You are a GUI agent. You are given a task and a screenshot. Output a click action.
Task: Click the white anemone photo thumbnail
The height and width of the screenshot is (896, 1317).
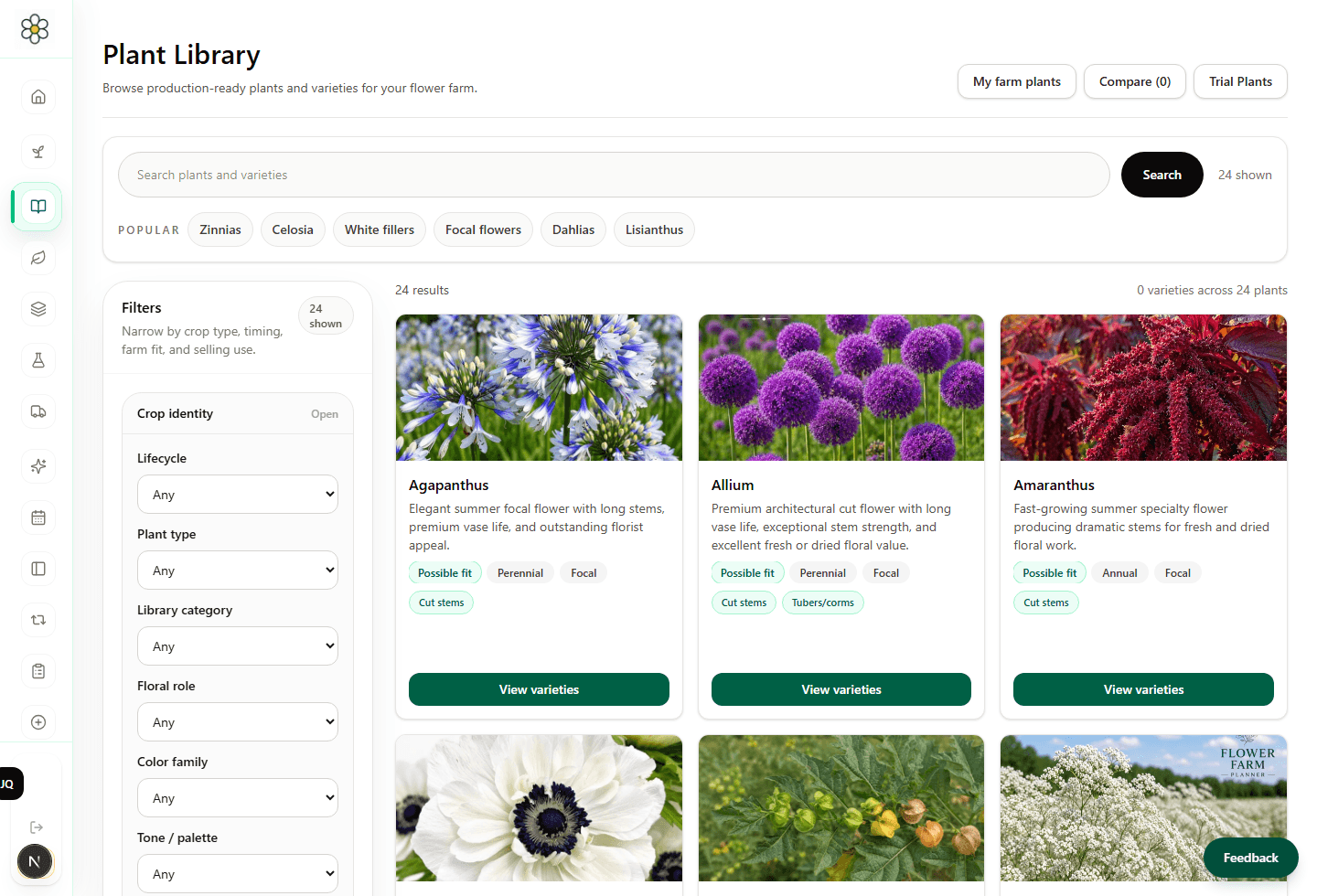(539, 808)
